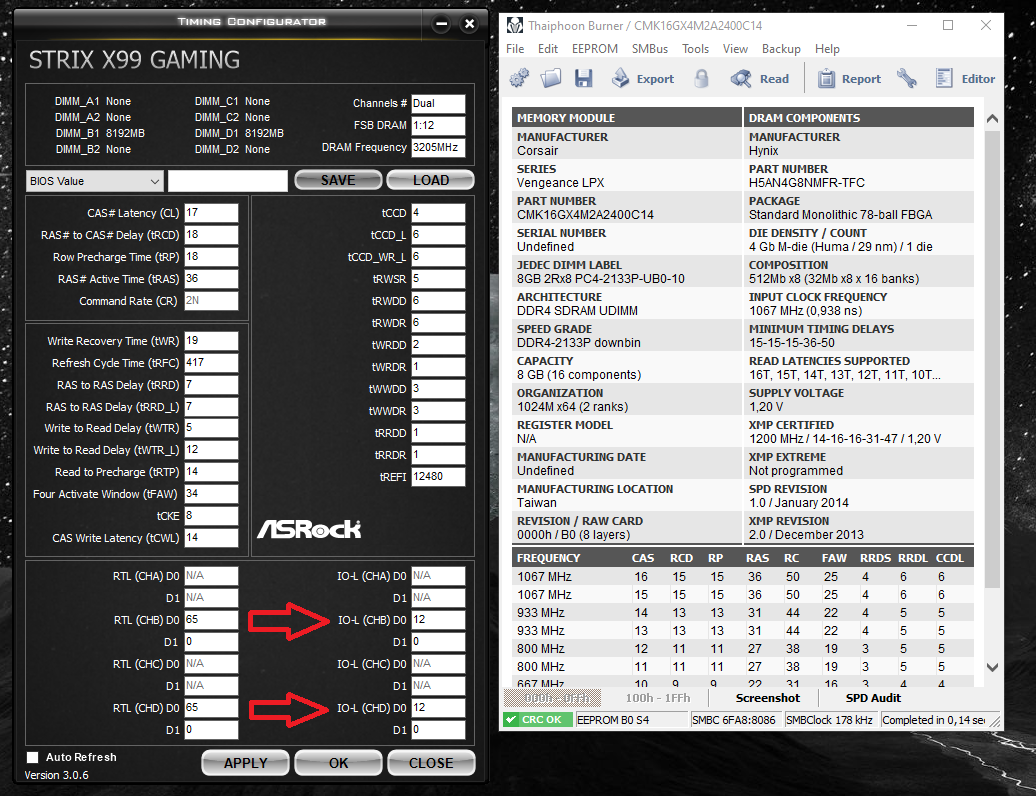Open the Editor toolbar button
Image resolution: width=1036 pixels, height=796 pixels.
click(x=965, y=79)
